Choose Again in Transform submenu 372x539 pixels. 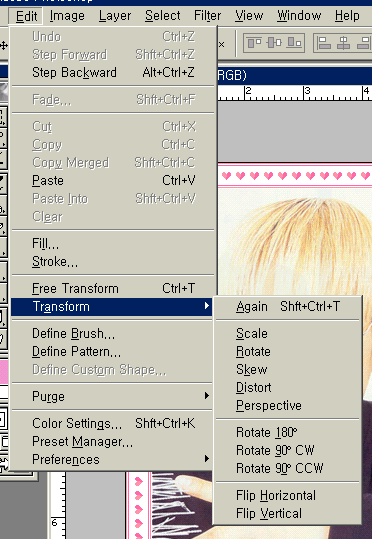287,307
